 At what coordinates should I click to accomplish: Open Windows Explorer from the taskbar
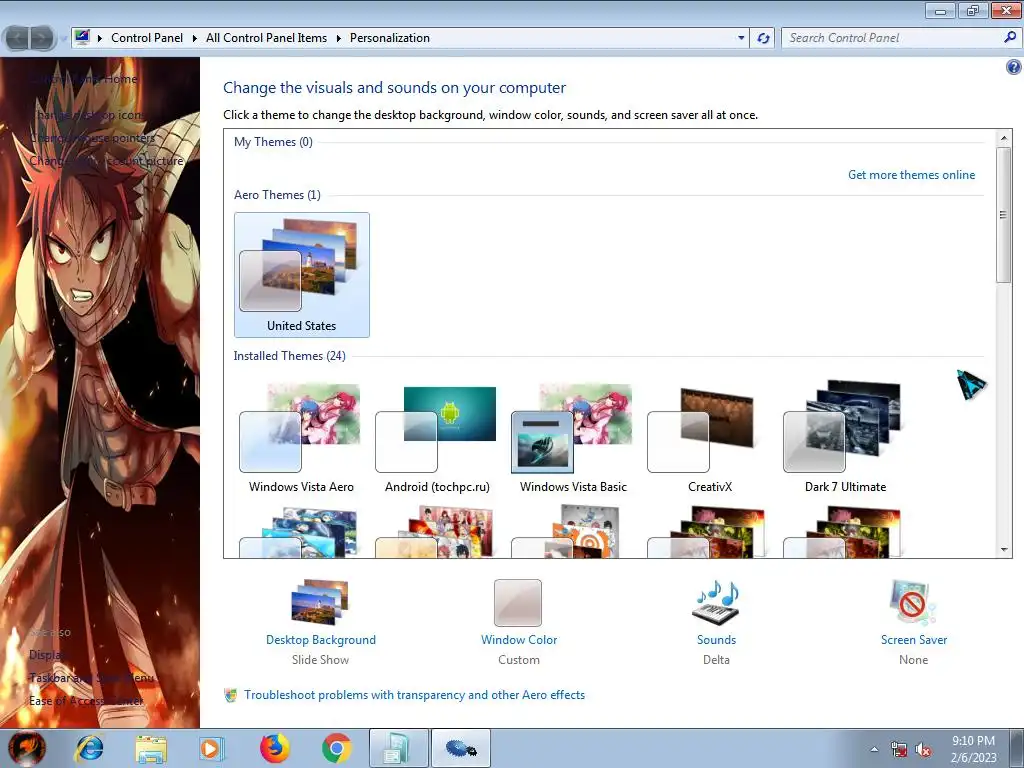[151, 748]
